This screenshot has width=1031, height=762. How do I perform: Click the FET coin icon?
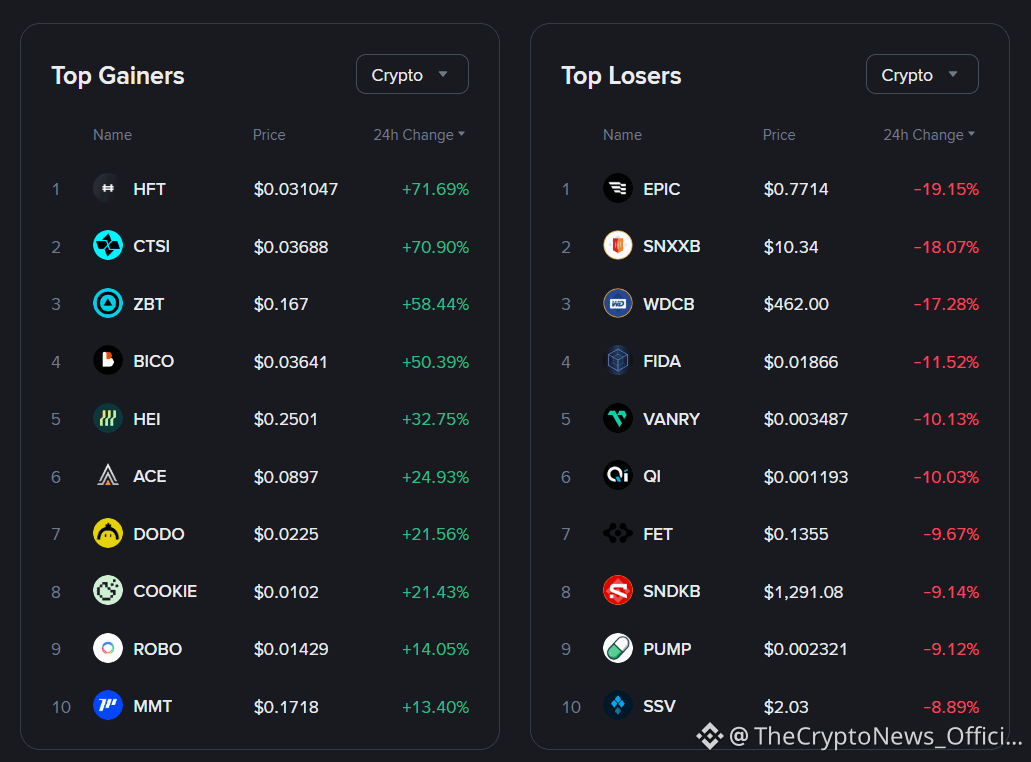click(x=617, y=534)
